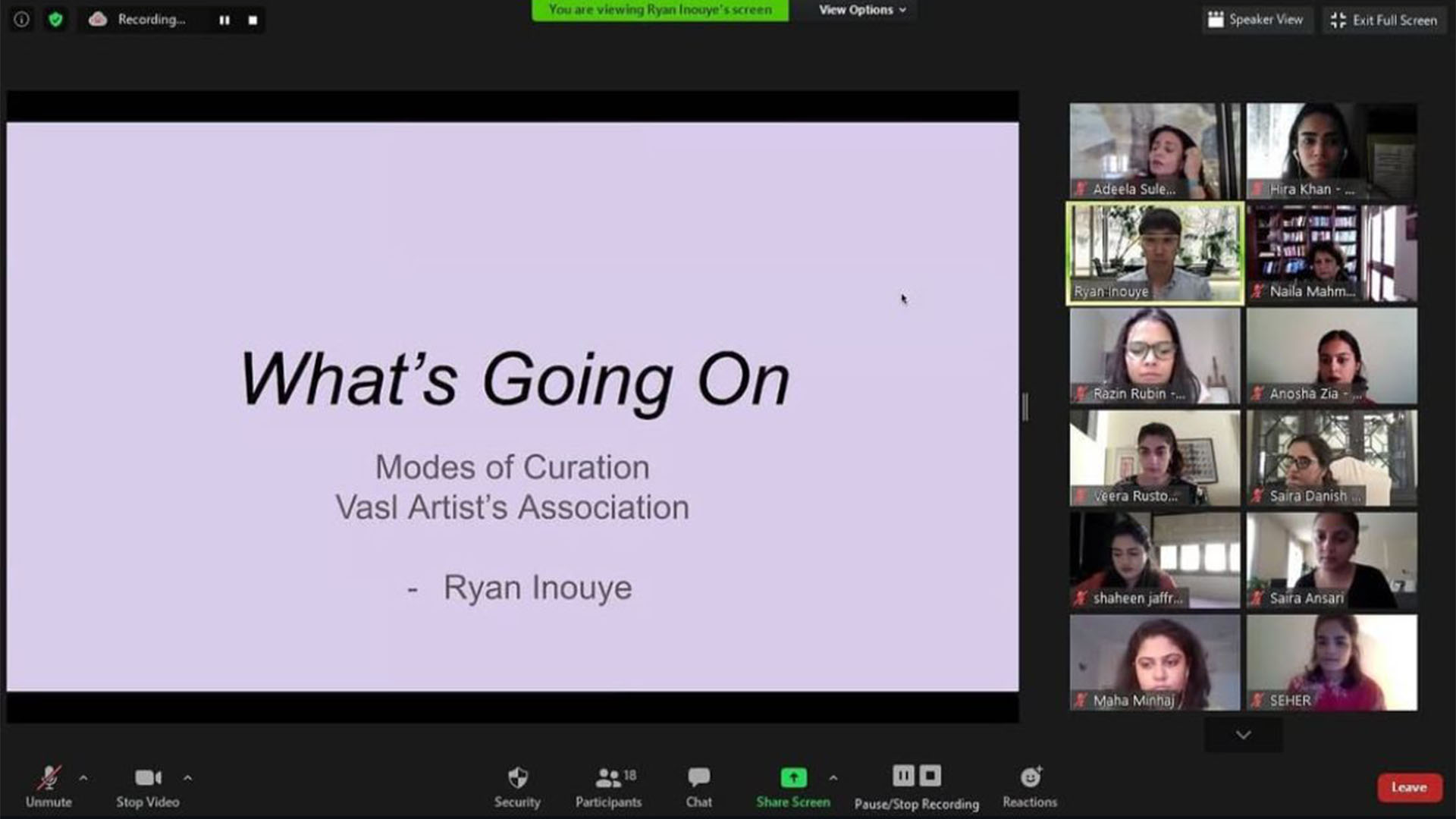1456x819 pixels.
Task: Select Maha Minhaj video thumbnail
Action: 1155,663
